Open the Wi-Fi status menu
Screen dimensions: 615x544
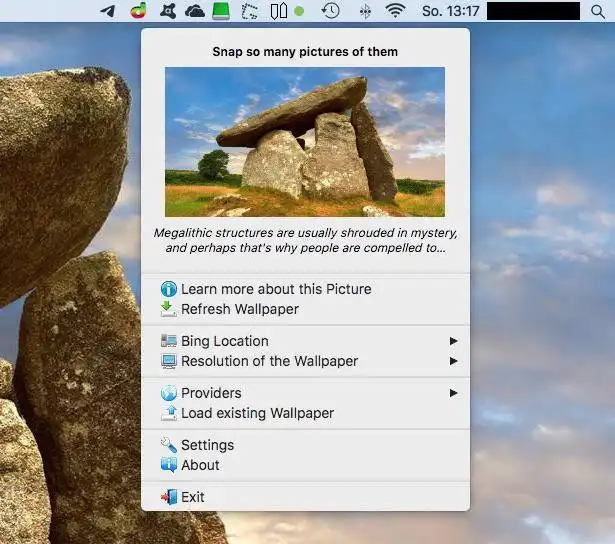396,11
